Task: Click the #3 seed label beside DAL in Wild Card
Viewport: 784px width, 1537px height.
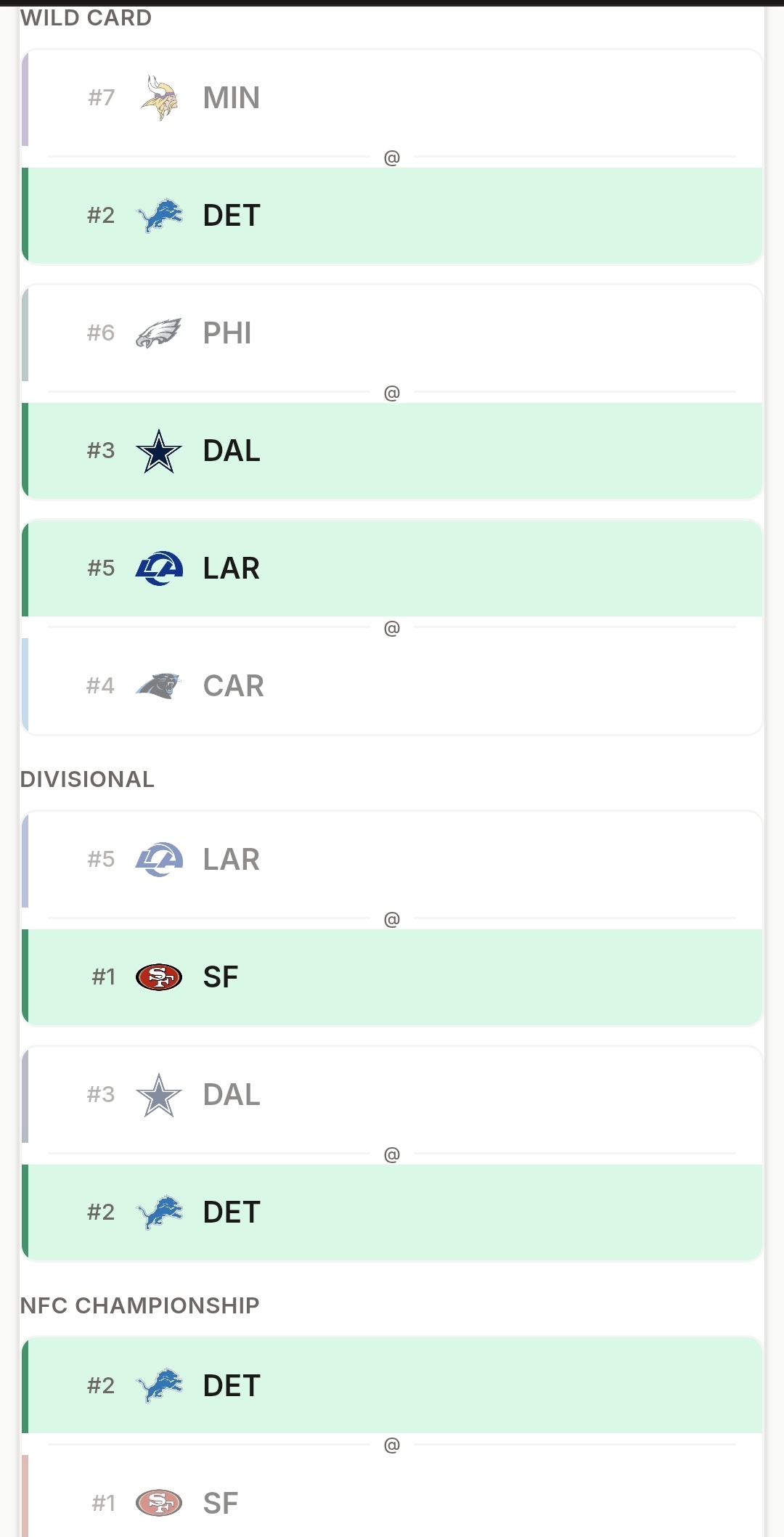Action: [x=101, y=451]
